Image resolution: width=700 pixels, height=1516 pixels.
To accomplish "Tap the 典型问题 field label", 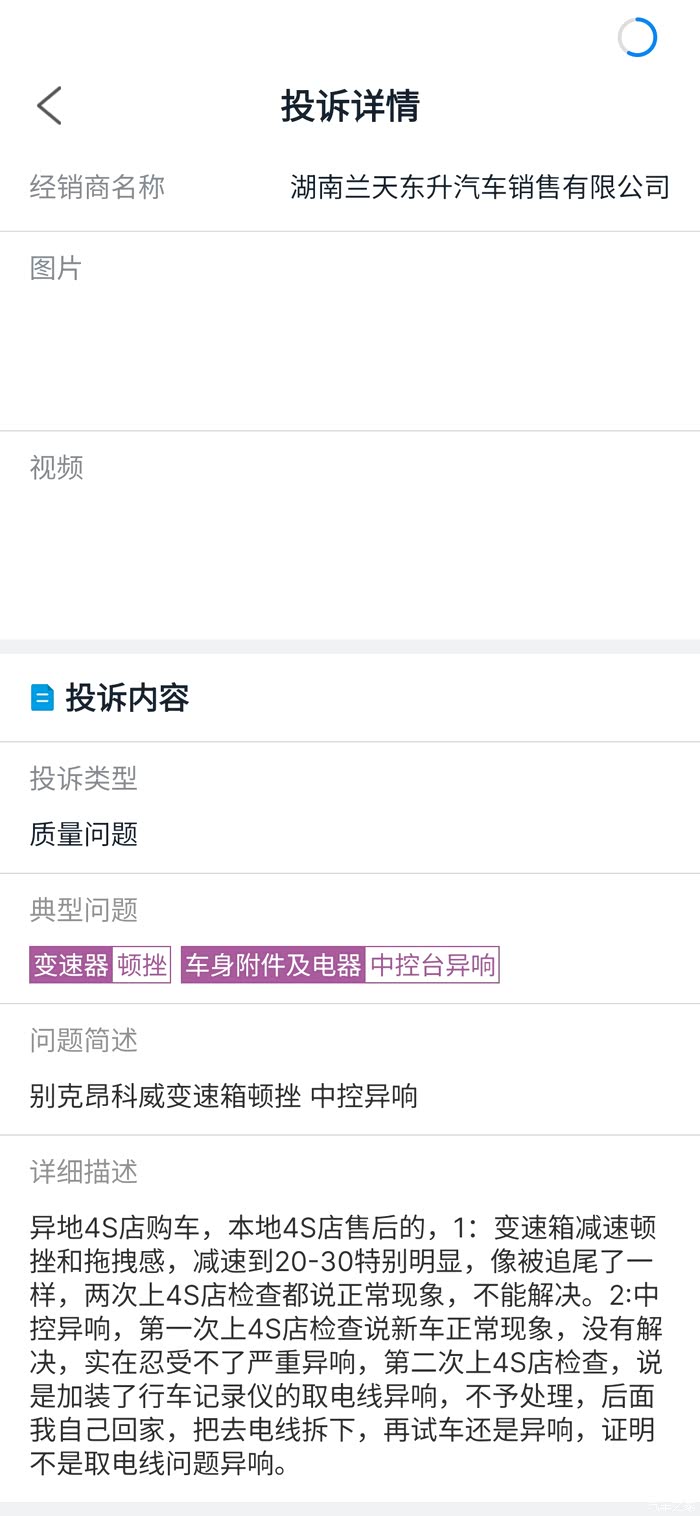I will pos(83,909).
